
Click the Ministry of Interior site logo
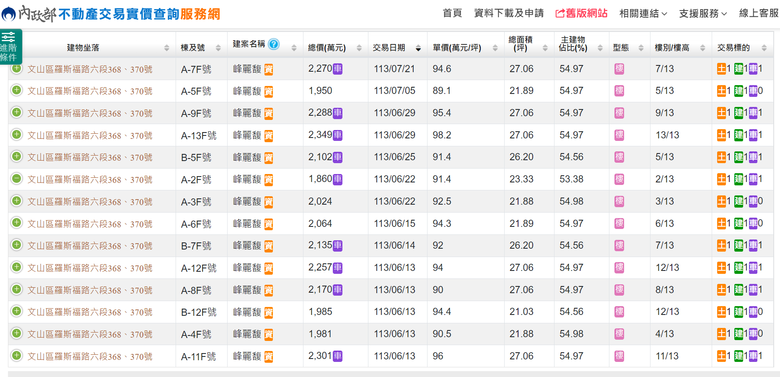110,13
